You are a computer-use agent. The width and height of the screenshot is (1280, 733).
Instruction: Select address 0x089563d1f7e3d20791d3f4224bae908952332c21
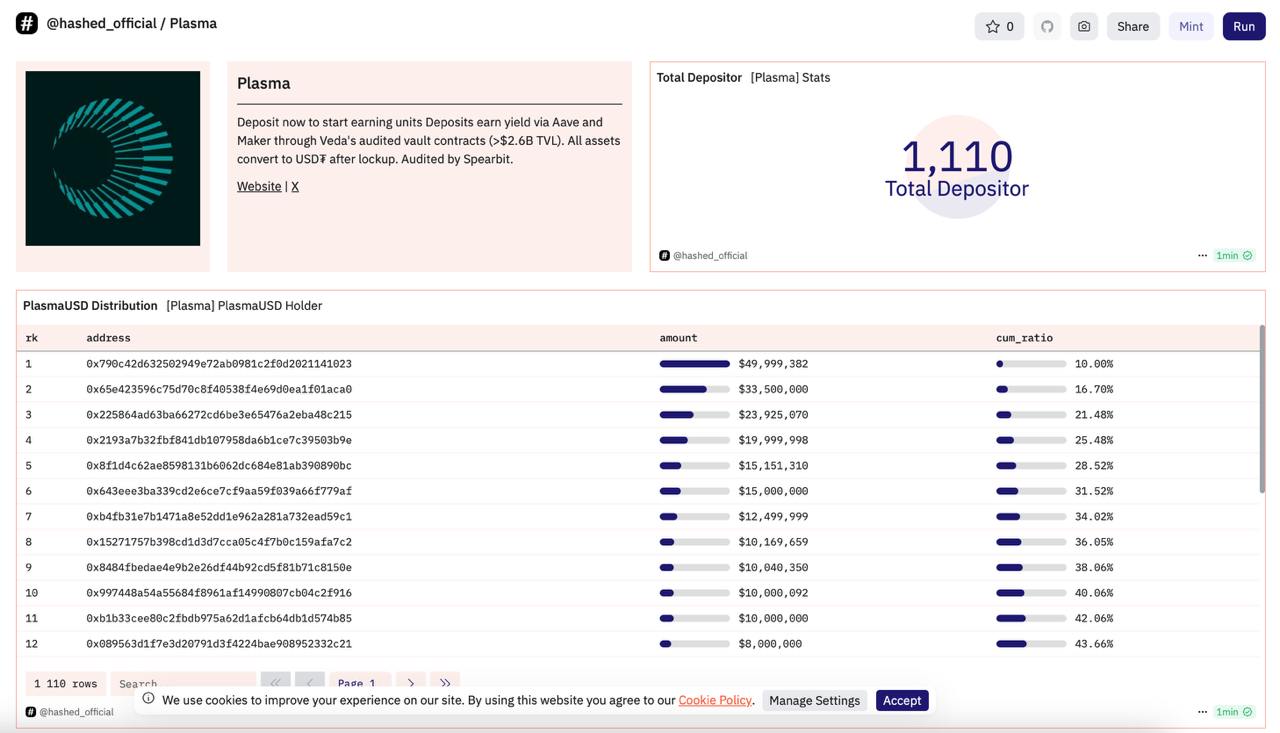pyautogui.click(x=219, y=644)
